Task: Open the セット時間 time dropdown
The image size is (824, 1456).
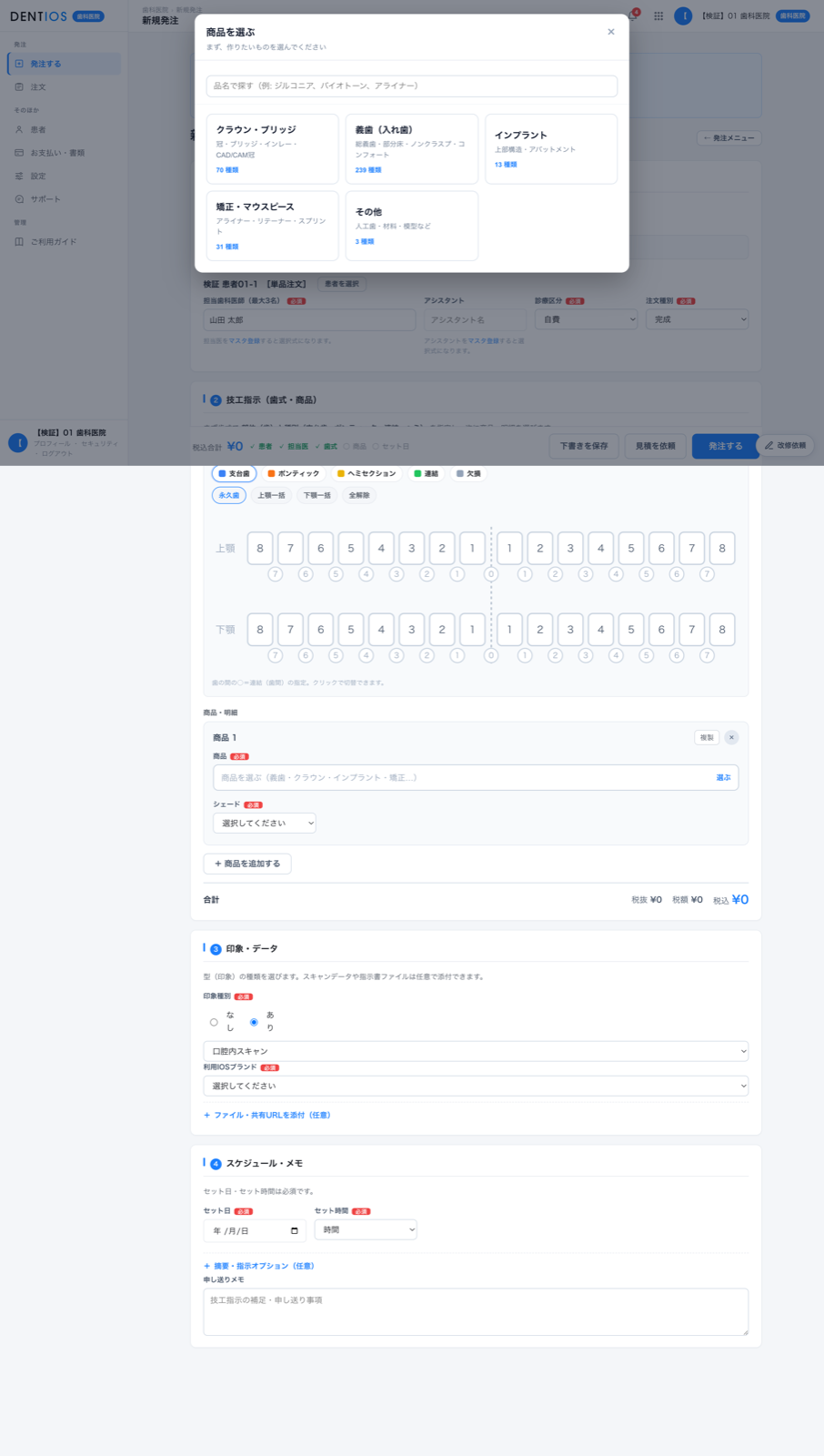Action: [366, 1229]
